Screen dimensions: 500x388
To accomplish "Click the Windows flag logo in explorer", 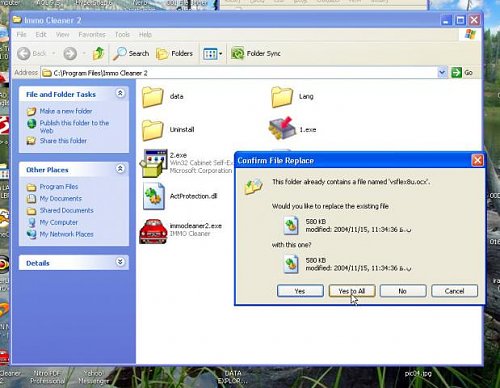I will (470, 34).
